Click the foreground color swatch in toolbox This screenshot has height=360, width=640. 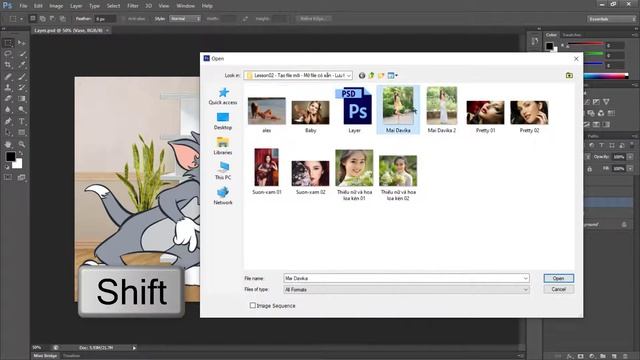click(11, 156)
